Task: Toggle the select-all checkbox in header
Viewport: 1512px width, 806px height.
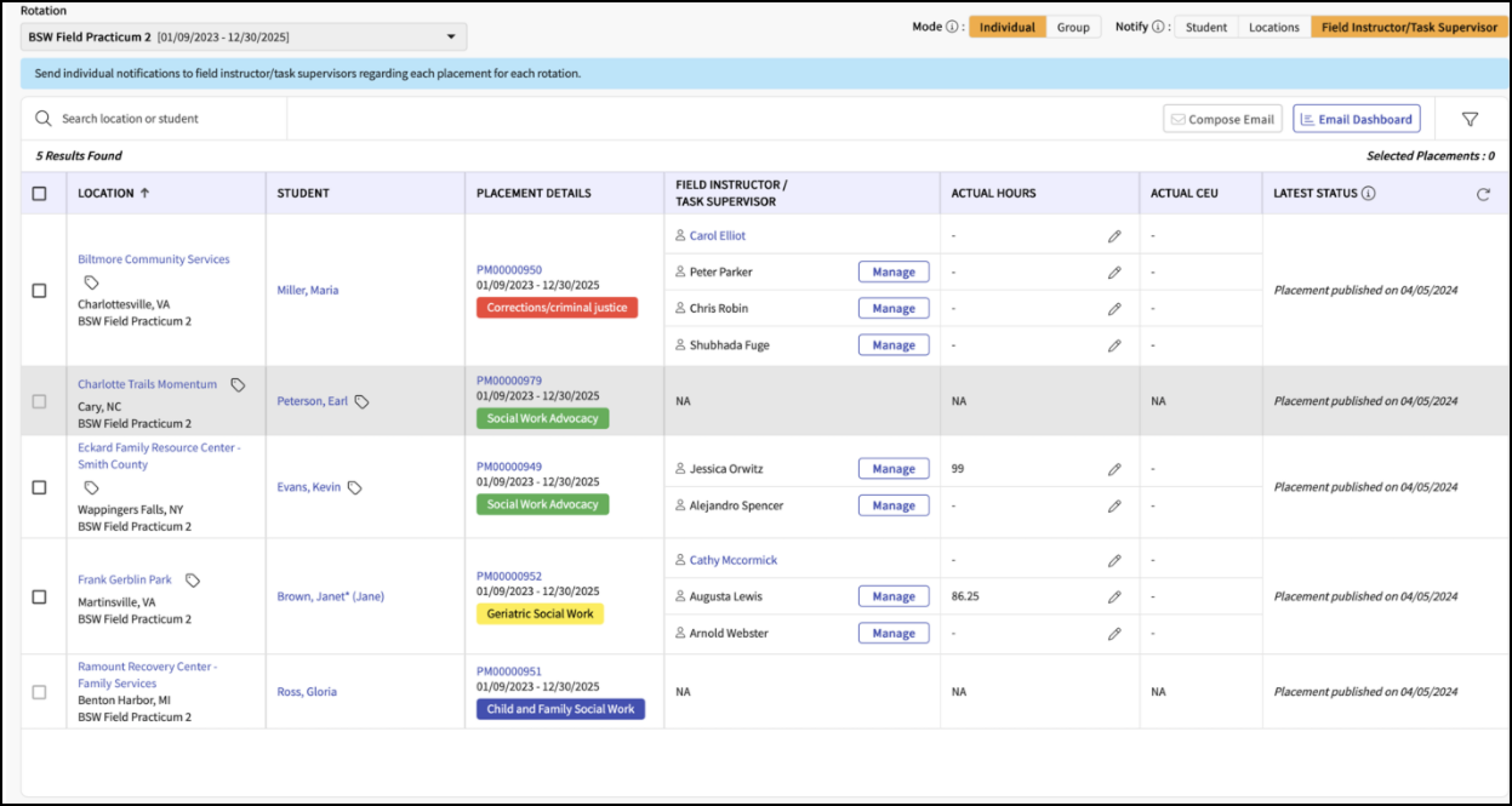Action: click(39, 193)
